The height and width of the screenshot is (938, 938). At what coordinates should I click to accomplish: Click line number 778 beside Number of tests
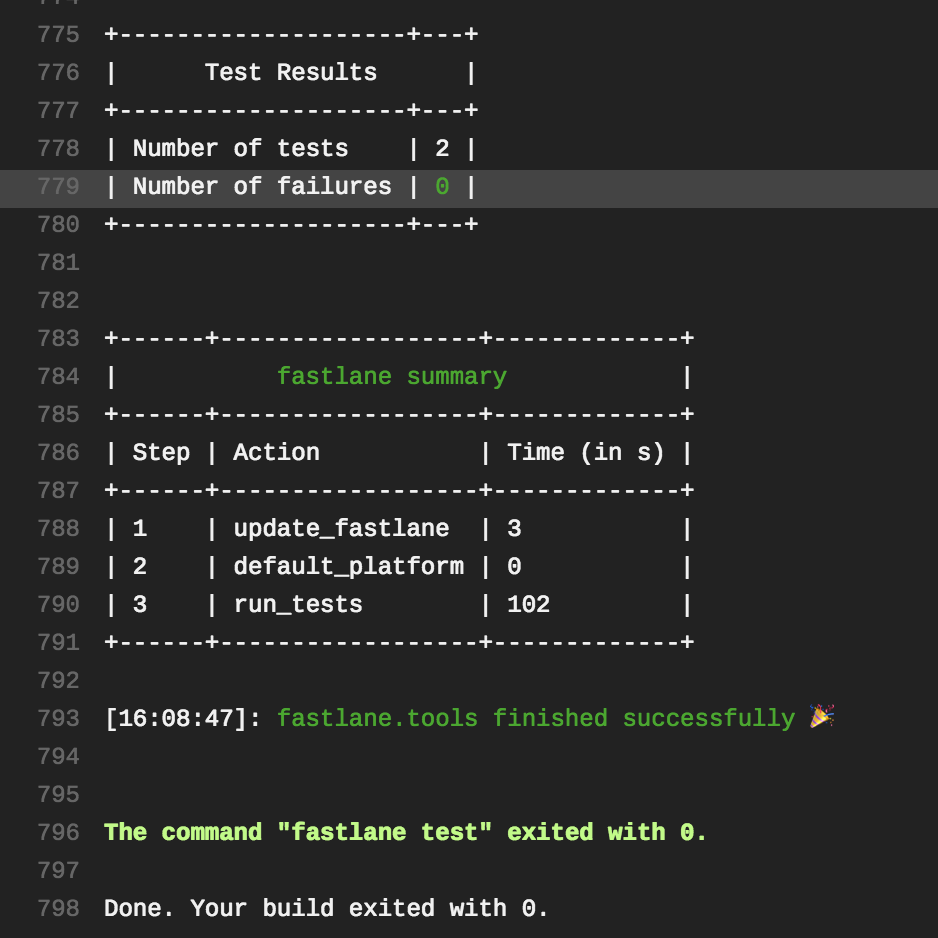tap(58, 149)
